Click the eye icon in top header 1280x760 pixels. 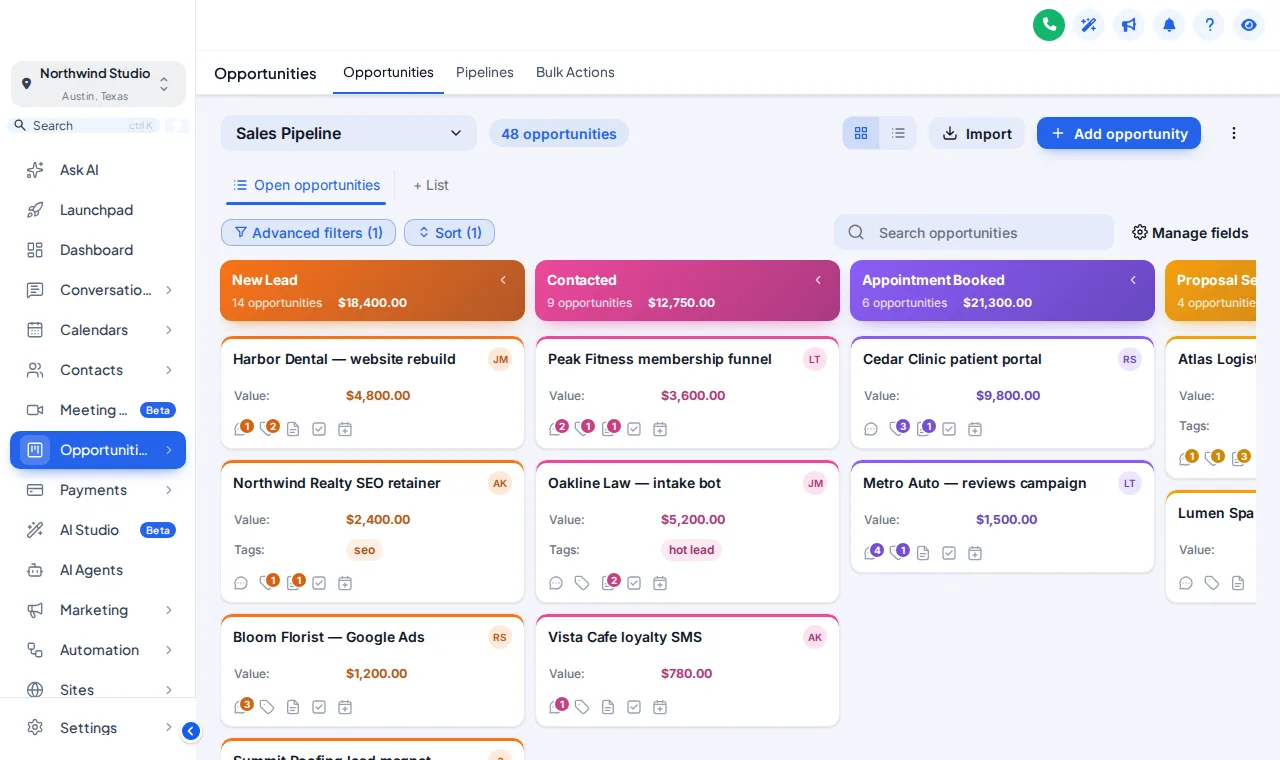[x=1249, y=25]
